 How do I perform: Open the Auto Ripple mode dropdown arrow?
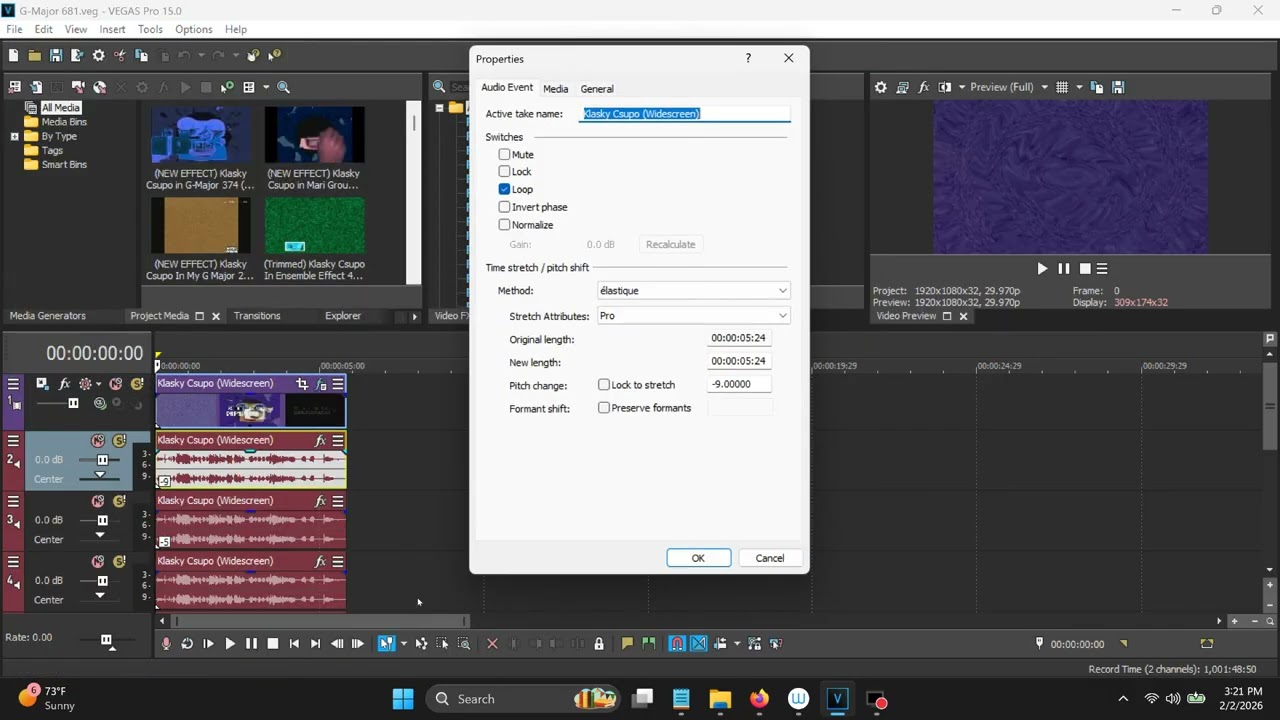(x=737, y=644)
